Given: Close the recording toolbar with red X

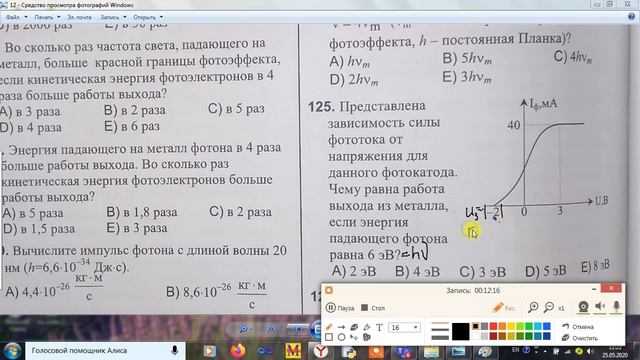Looking at the screenshot, I should click(x=611, y=288).
